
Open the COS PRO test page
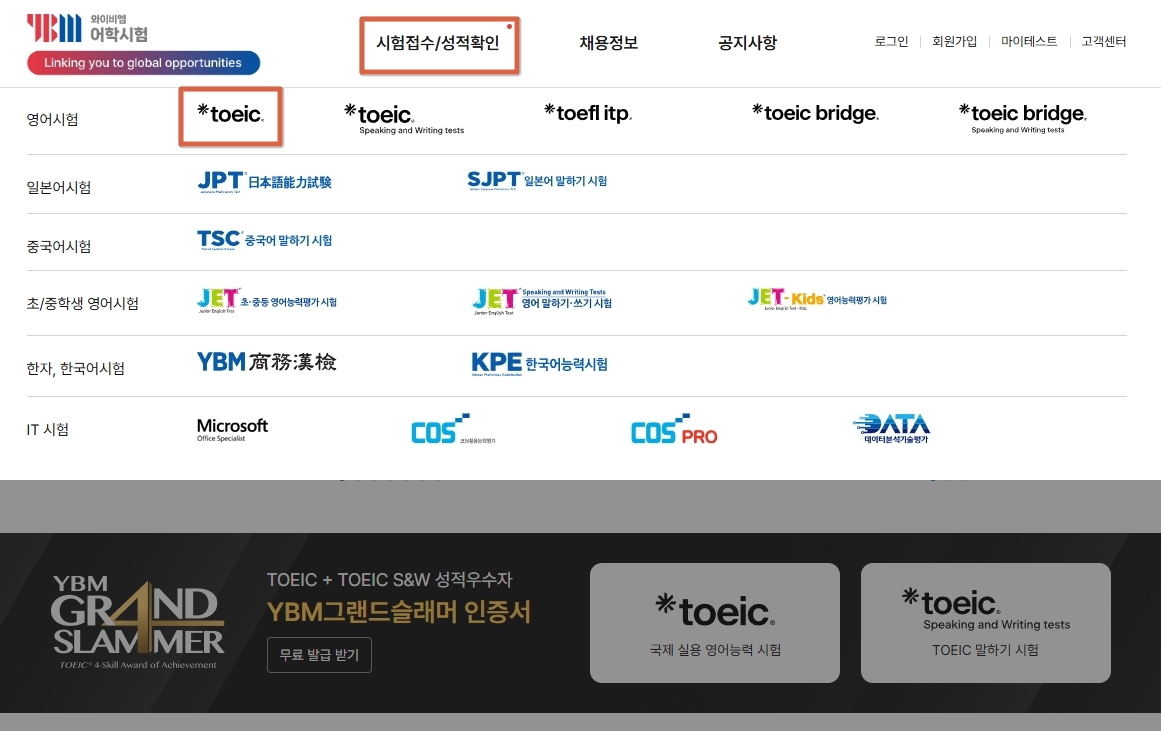[x=674, y=428]
